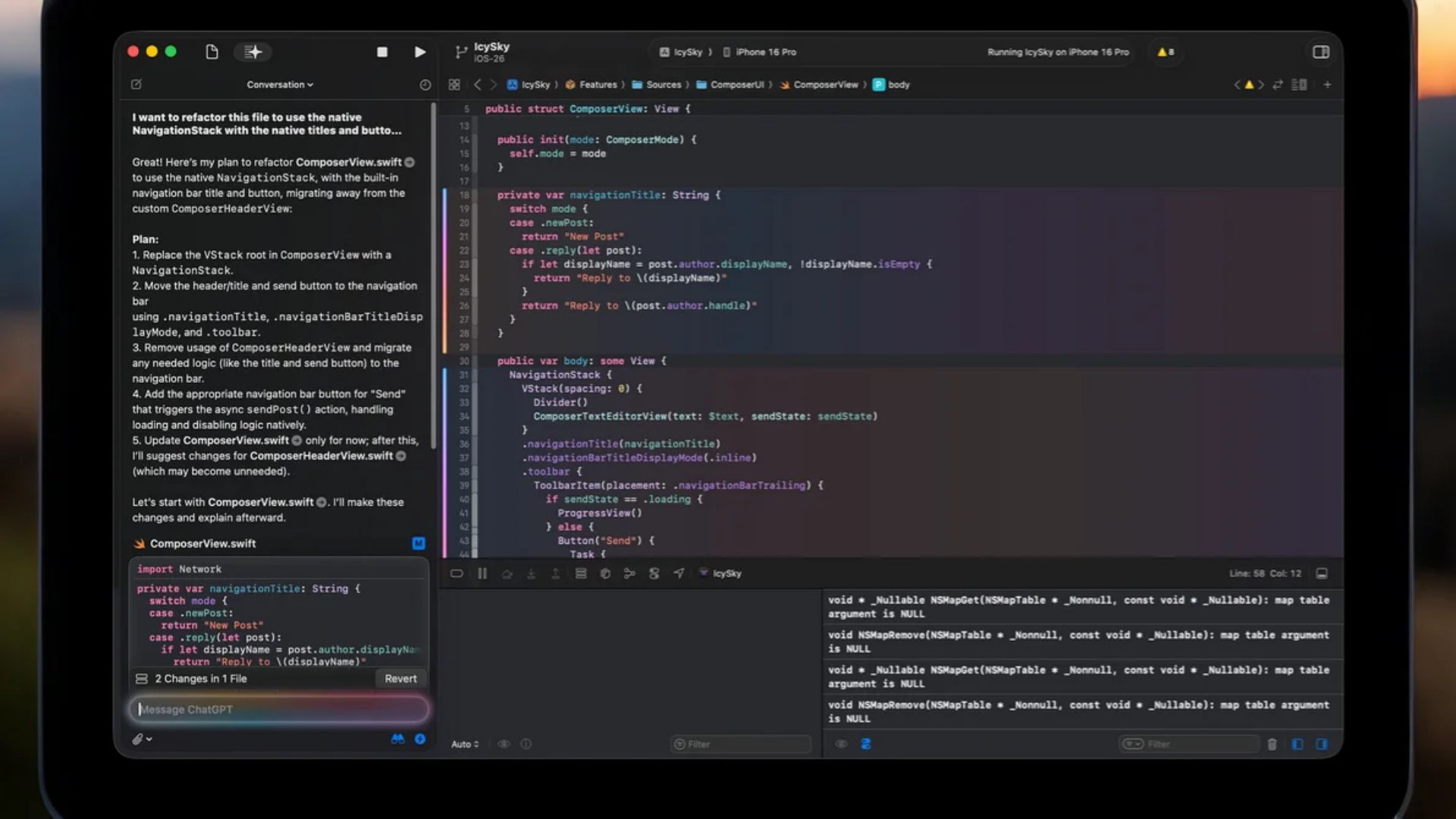This screenshot has height=819, width=1456.
Task: Open the coding assistant sparkle icon
Action: point(253,52)
